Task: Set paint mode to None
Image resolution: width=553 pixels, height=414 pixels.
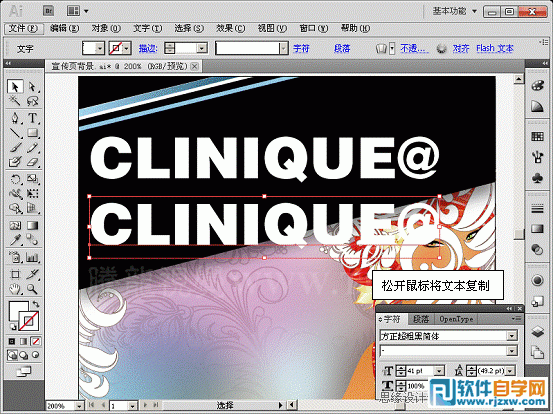Action: click(x=35, y=341)
